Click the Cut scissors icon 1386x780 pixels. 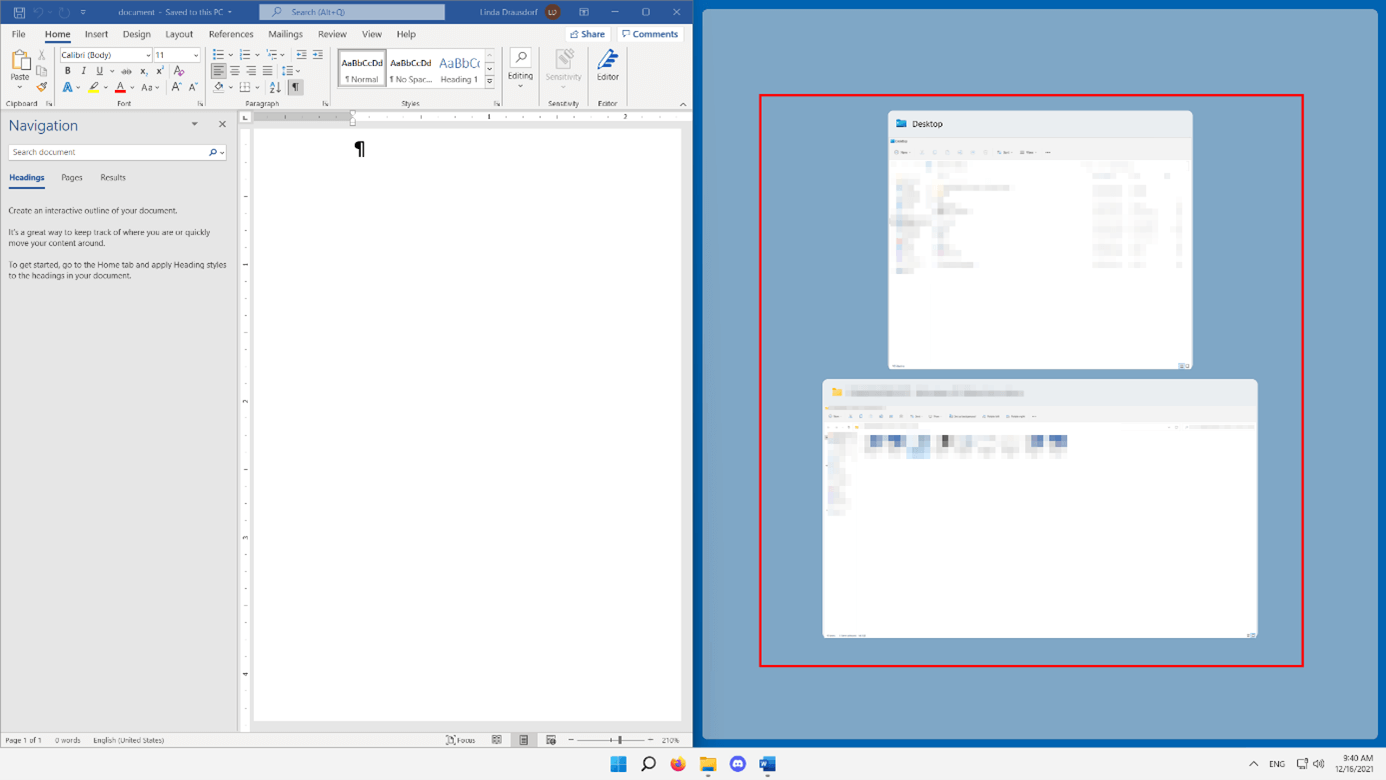(41, 56)
